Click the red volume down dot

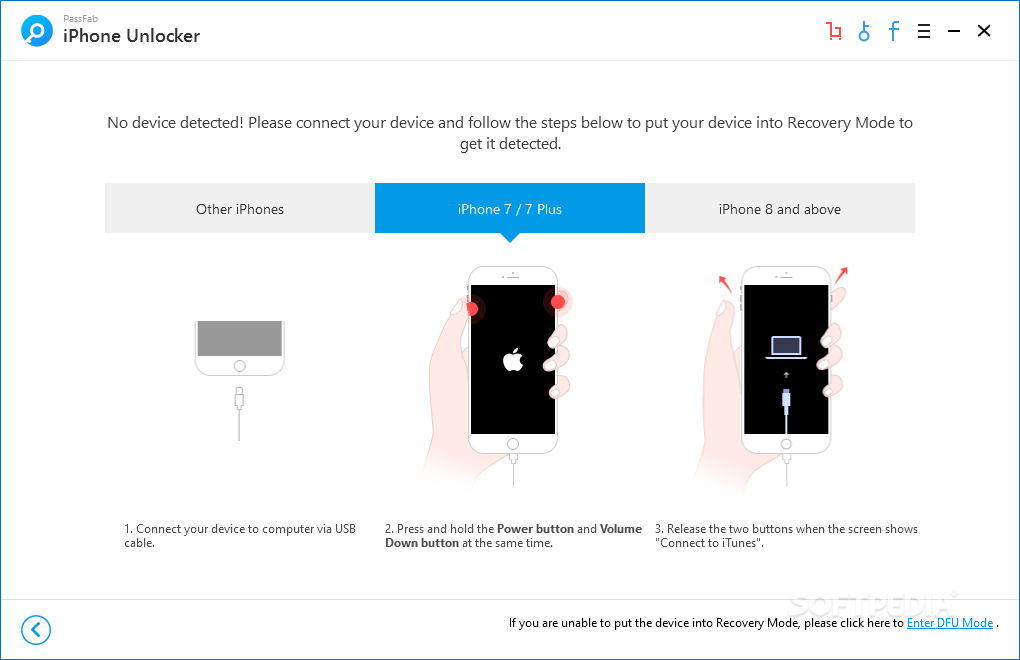[472, 309]
